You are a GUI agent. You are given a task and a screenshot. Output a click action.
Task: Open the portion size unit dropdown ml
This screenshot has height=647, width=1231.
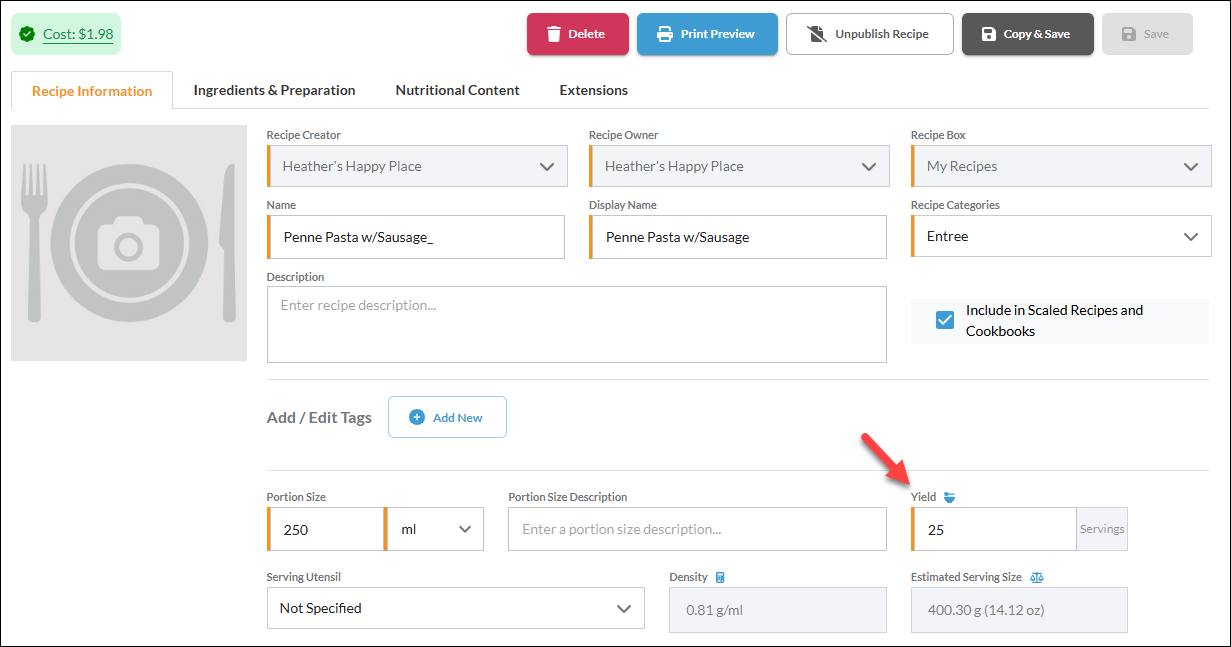(434, 529)
